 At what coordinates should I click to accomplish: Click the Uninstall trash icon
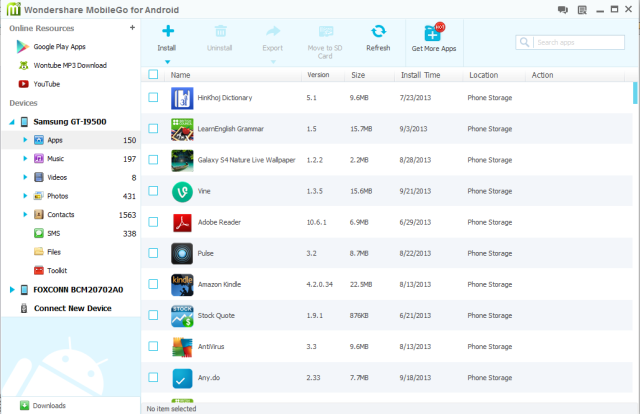tap(220, 31)
